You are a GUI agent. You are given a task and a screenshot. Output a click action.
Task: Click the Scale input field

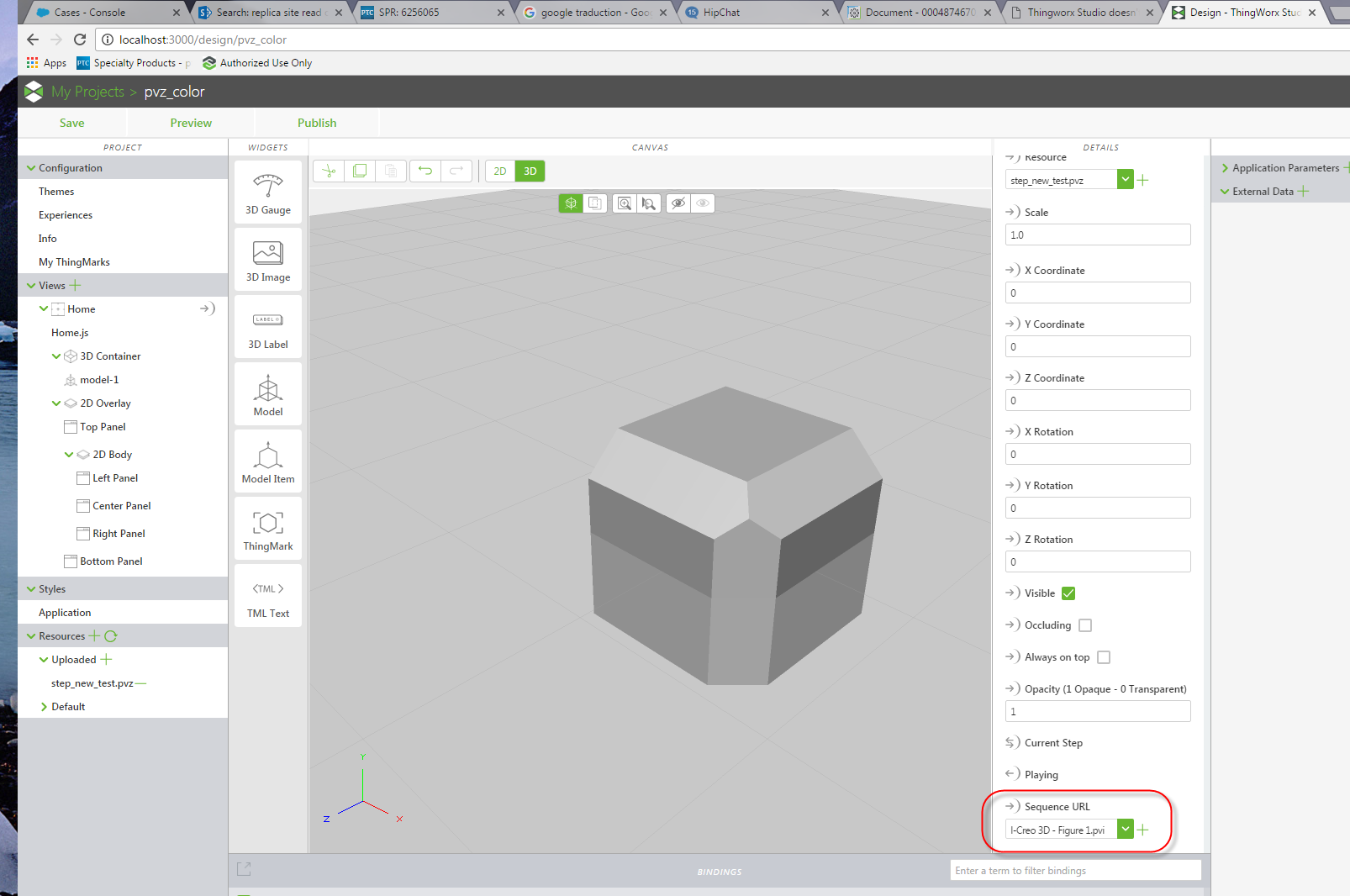[x=1098, y=235]
